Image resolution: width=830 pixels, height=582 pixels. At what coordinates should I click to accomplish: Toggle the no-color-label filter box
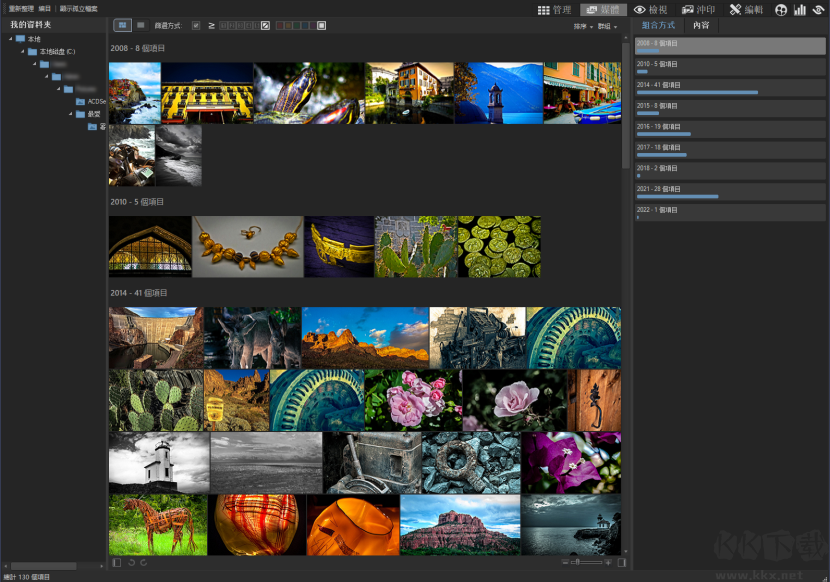(321, 25)
